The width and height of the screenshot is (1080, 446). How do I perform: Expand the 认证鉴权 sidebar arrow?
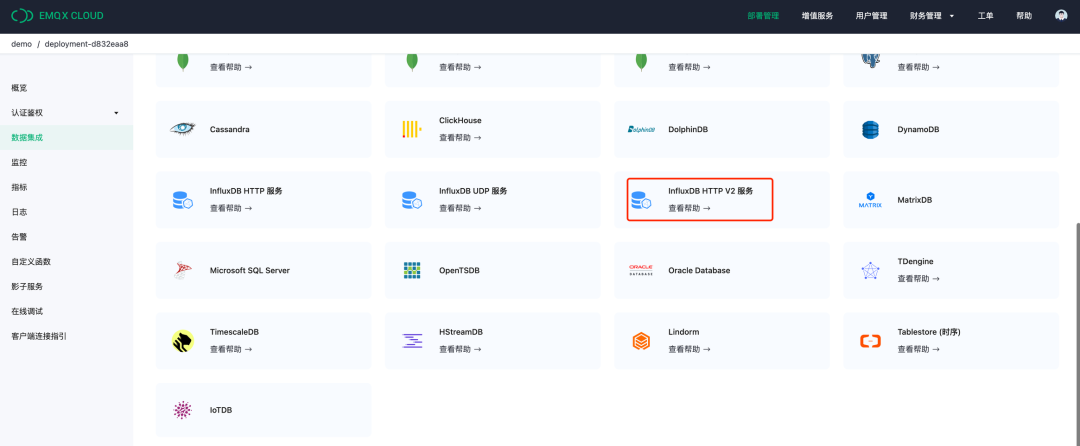116,113
